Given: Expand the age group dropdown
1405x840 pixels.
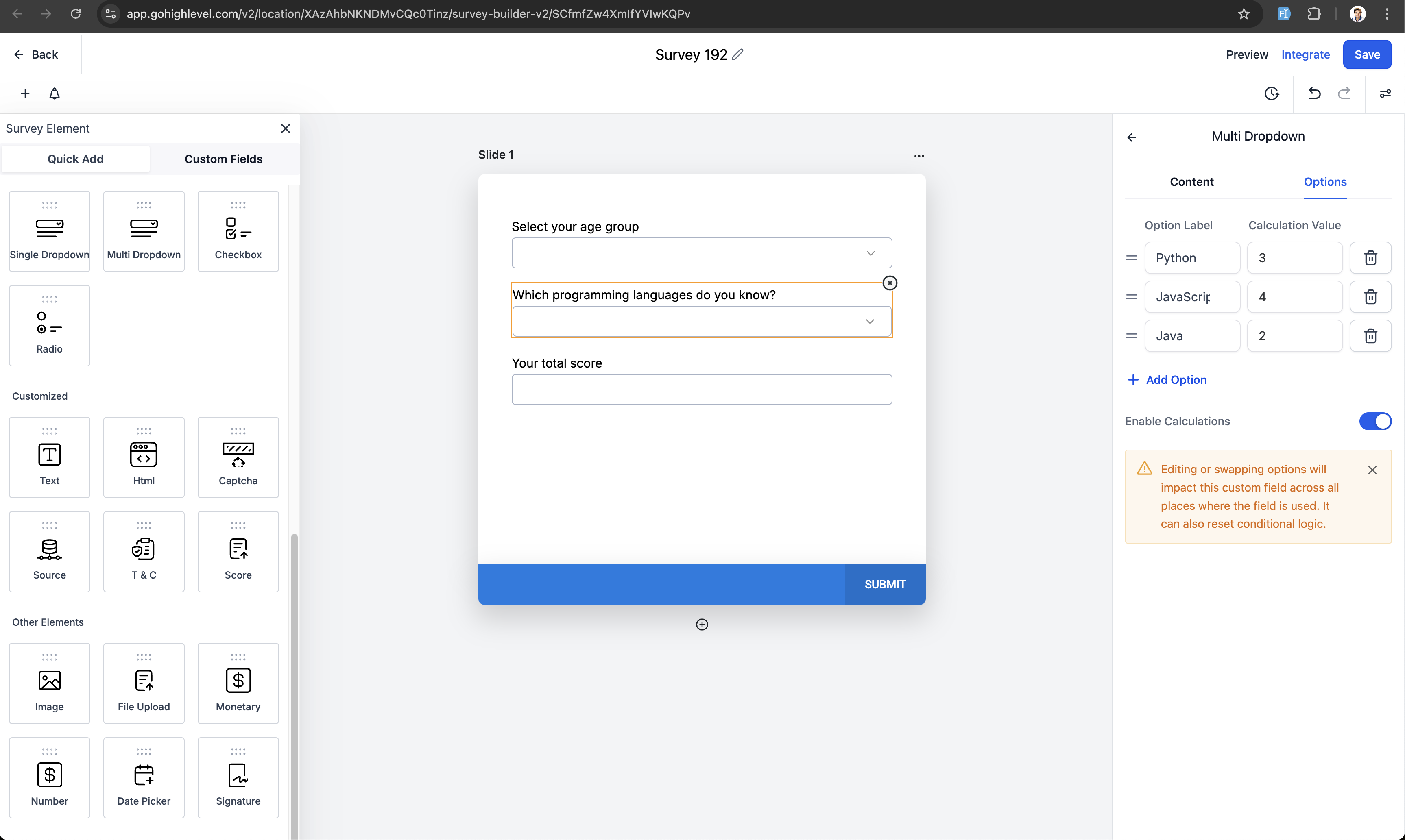Looking at the screenshot, I should [x=870, y=253].
